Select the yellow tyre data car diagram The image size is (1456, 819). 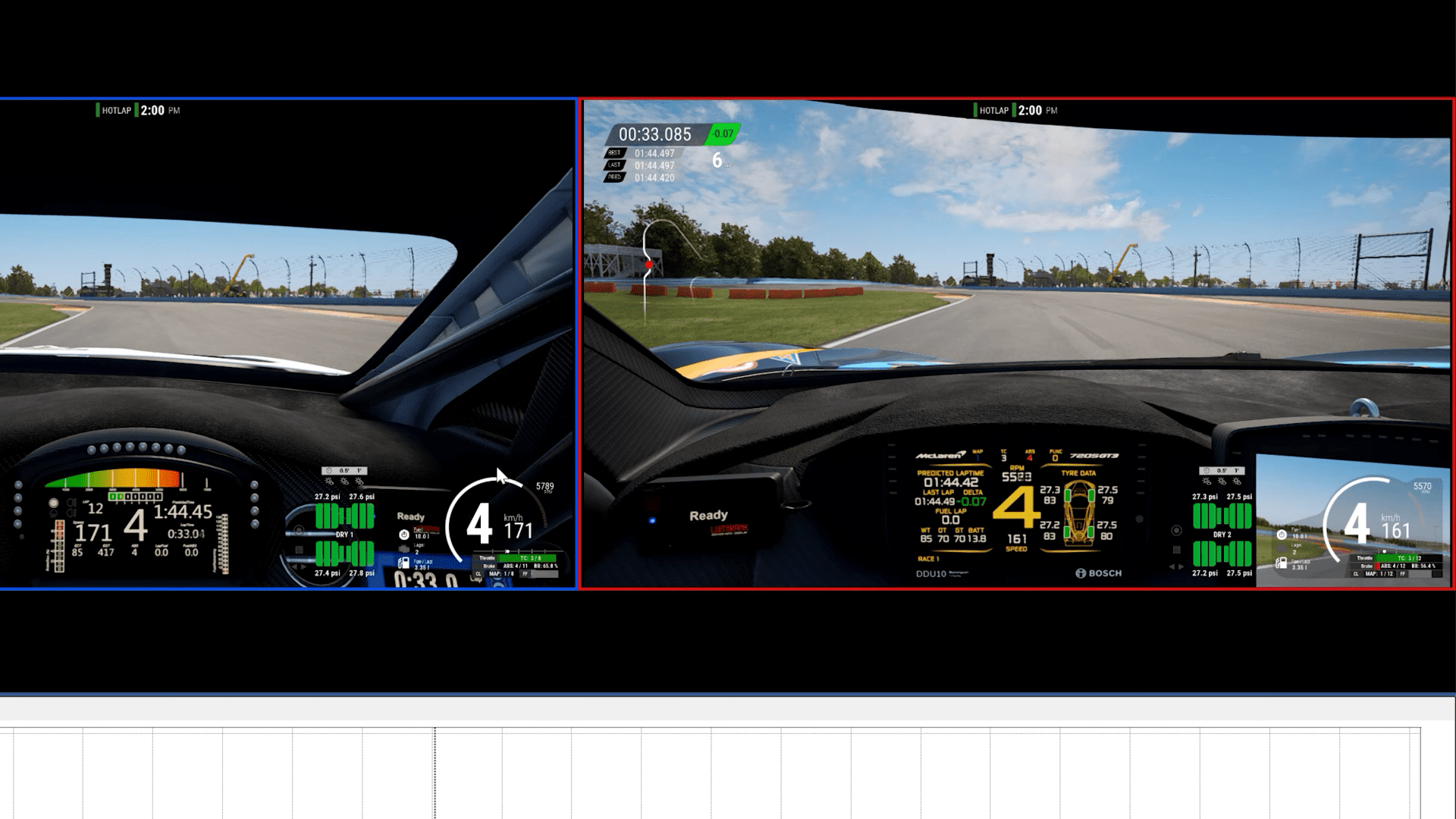1080,513
